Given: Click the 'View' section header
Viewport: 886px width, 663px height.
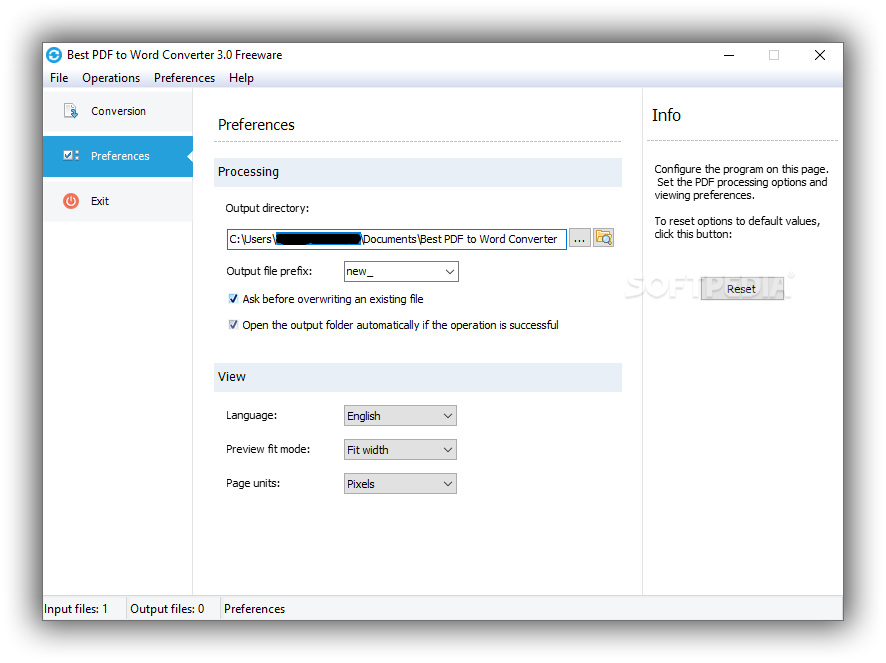Looking at the screenshot, I should [x=418, y=377].
